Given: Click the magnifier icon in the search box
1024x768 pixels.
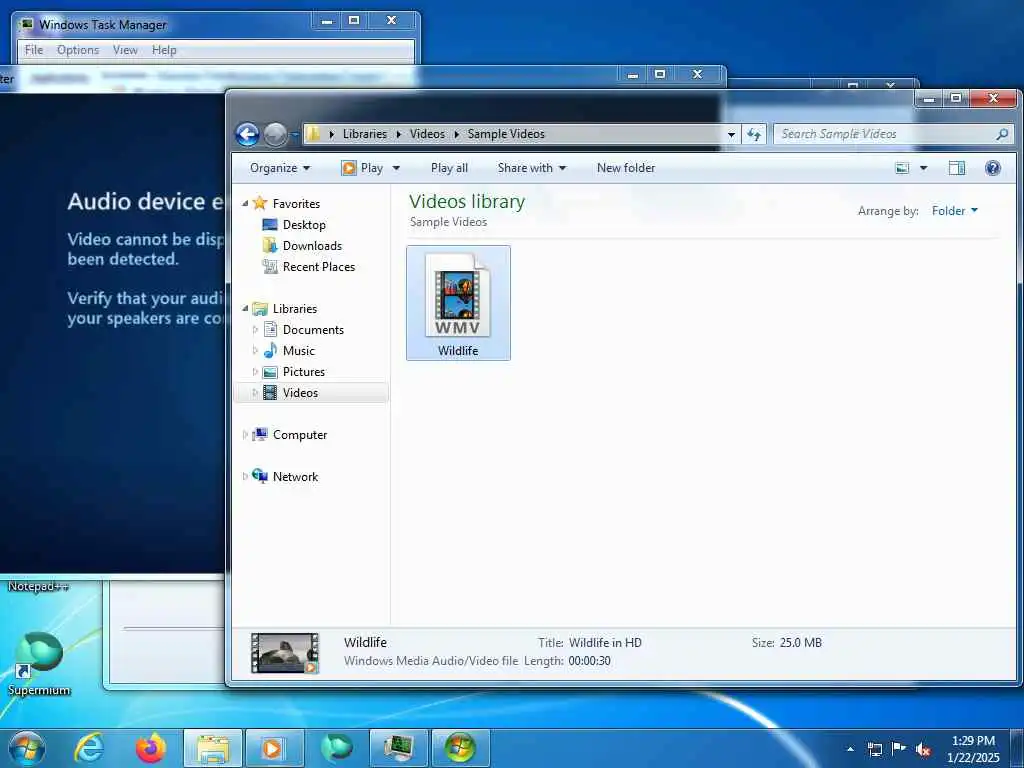Looking at the screenshot, I should 1002,134.
